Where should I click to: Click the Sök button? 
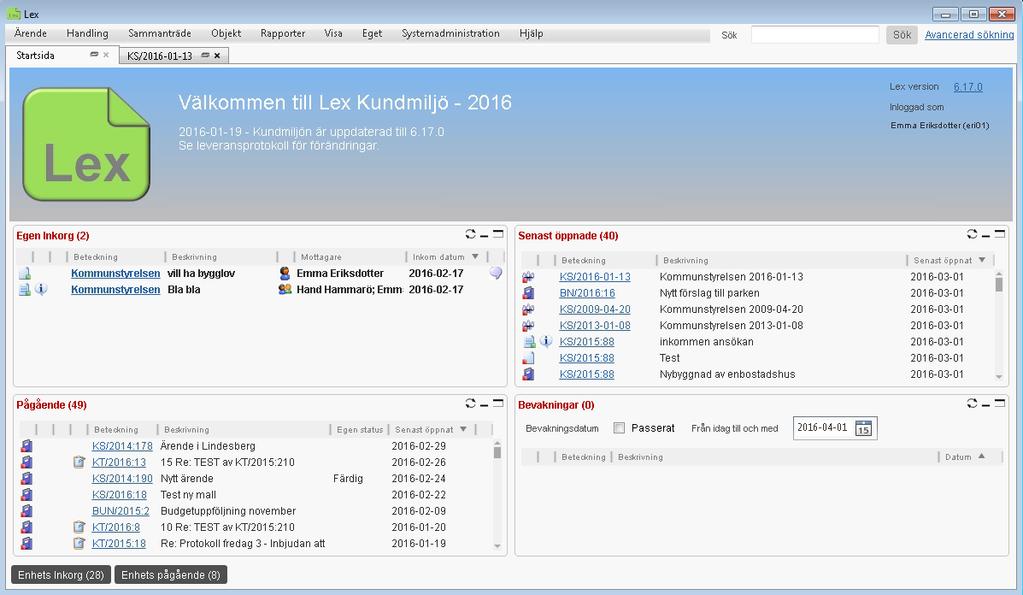coord(902,35)
